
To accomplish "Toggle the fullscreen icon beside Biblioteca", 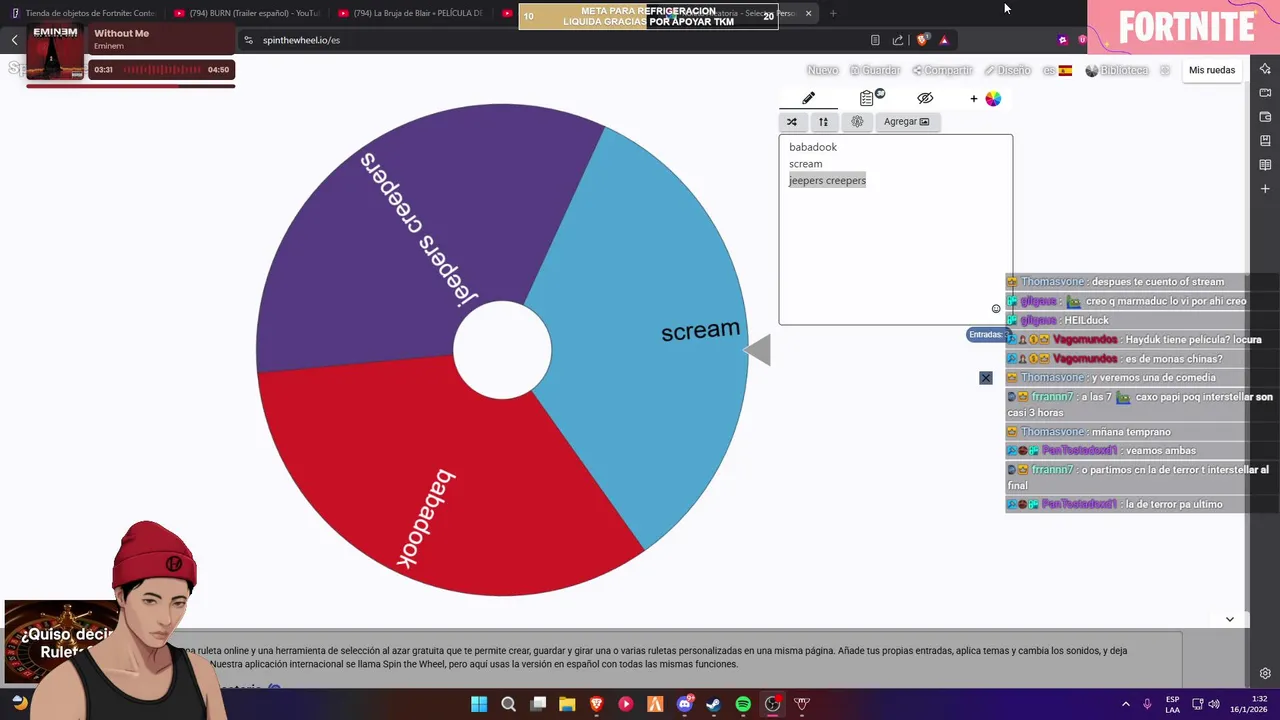I will [x=1165, y=70].
